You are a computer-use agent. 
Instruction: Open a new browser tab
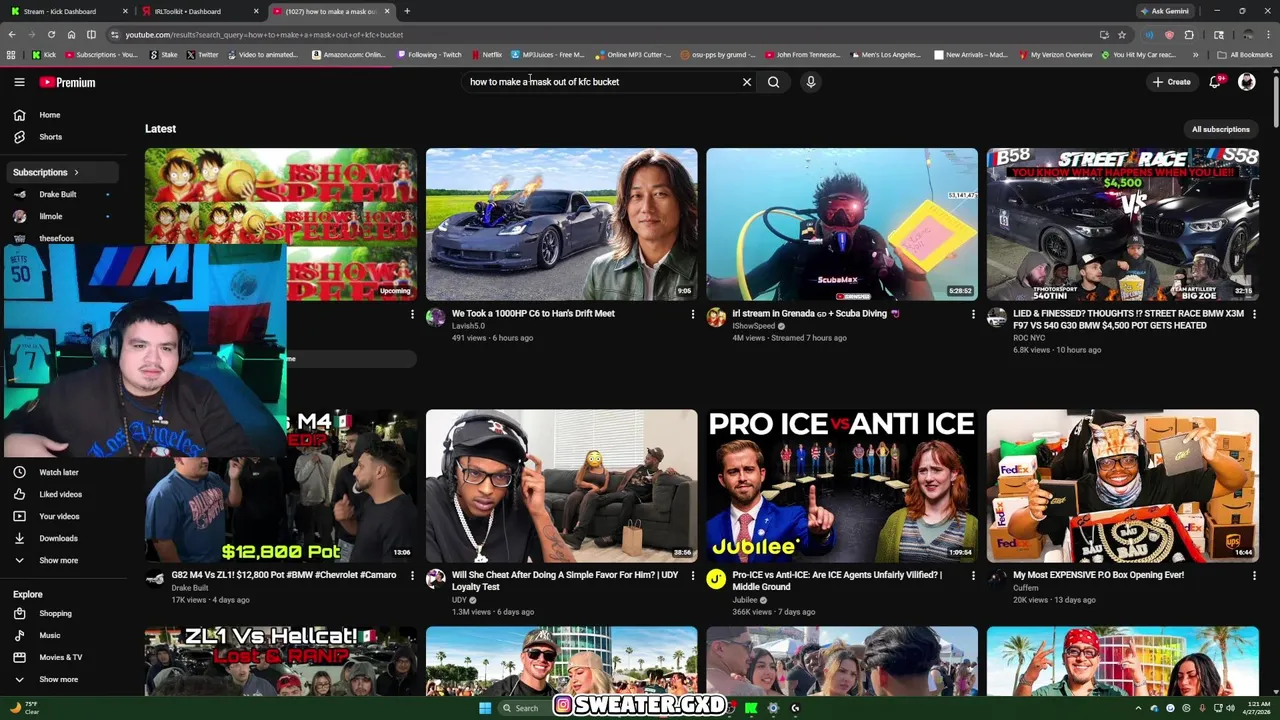point(407,11)
